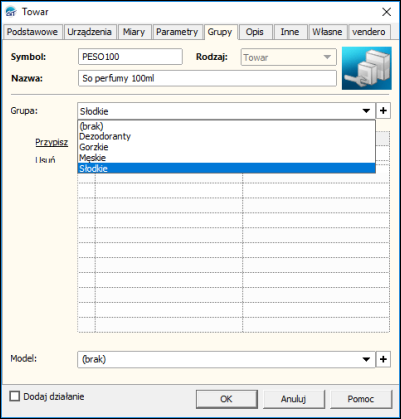Switch to the Inne tab
Viewport: 401px width, 419px height.
coord(290,32)
